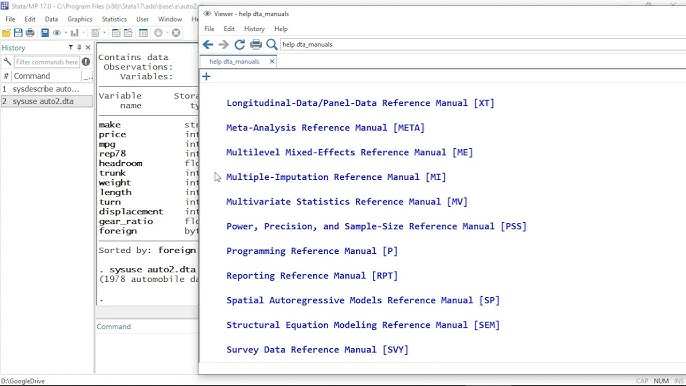Open Meta-Analysis Reference Manual [META] link
This screenshot has width=686, height=386.
click(325, 128)
